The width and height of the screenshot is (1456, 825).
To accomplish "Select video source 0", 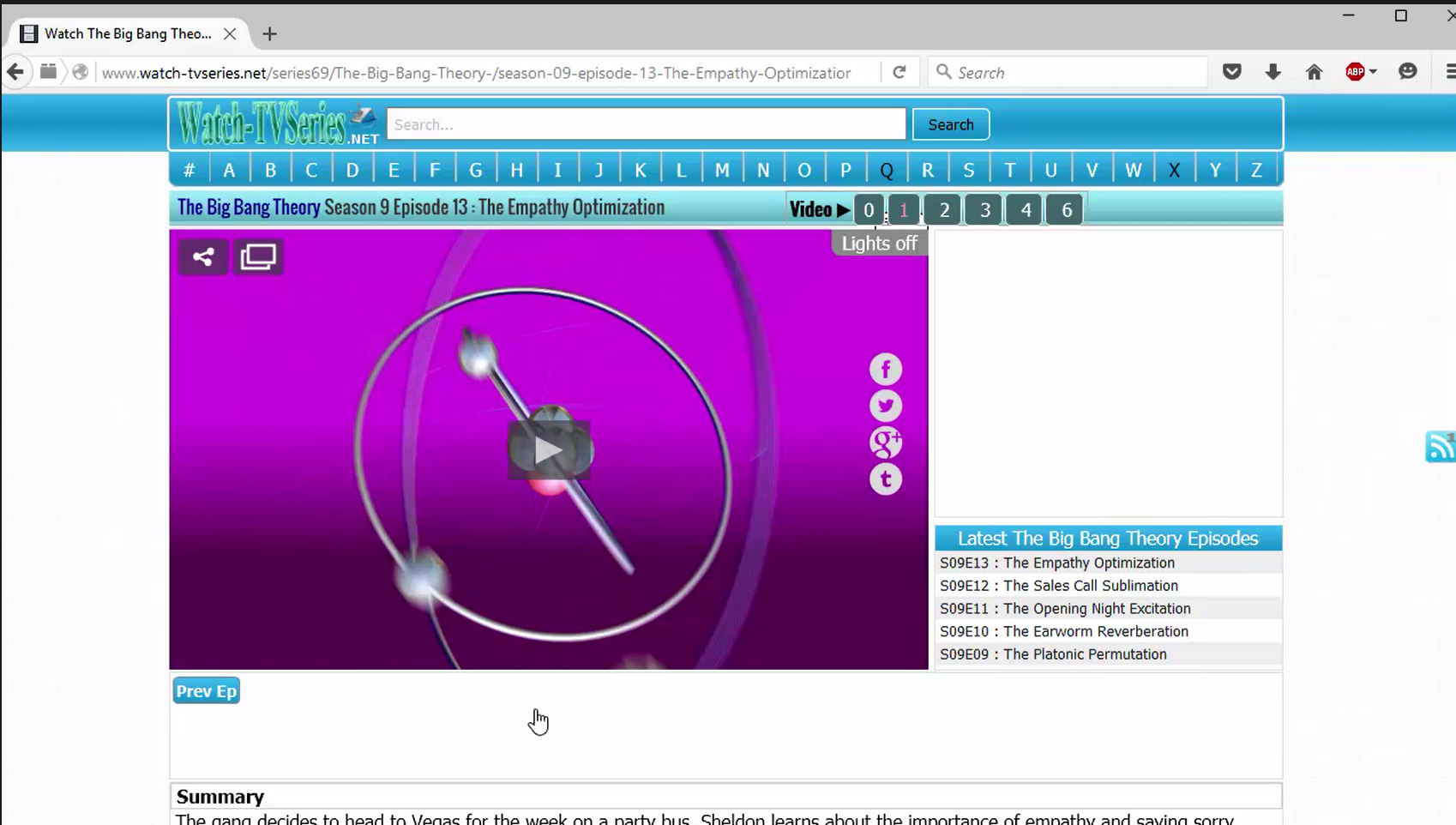I will click(869, 210).
